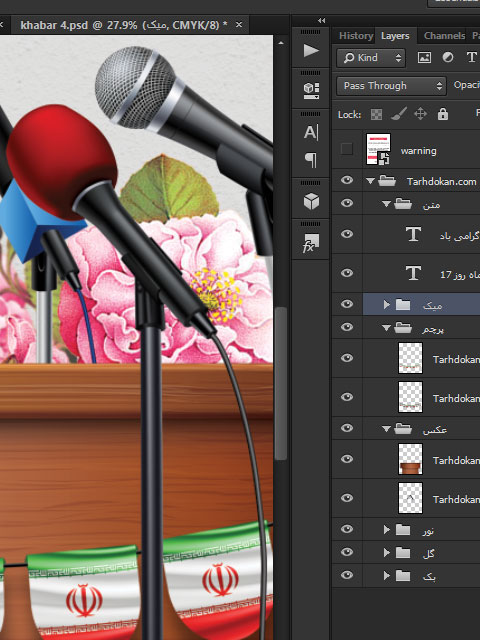Lock all padlock icon
480x640 pixels.
[x=442, y=114]
